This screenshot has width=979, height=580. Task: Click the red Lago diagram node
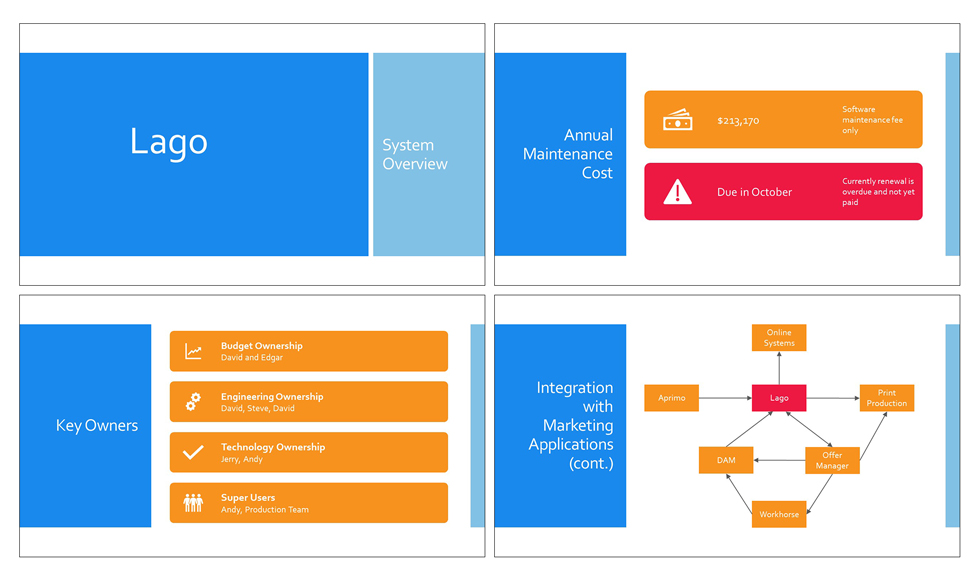[779, 398]
